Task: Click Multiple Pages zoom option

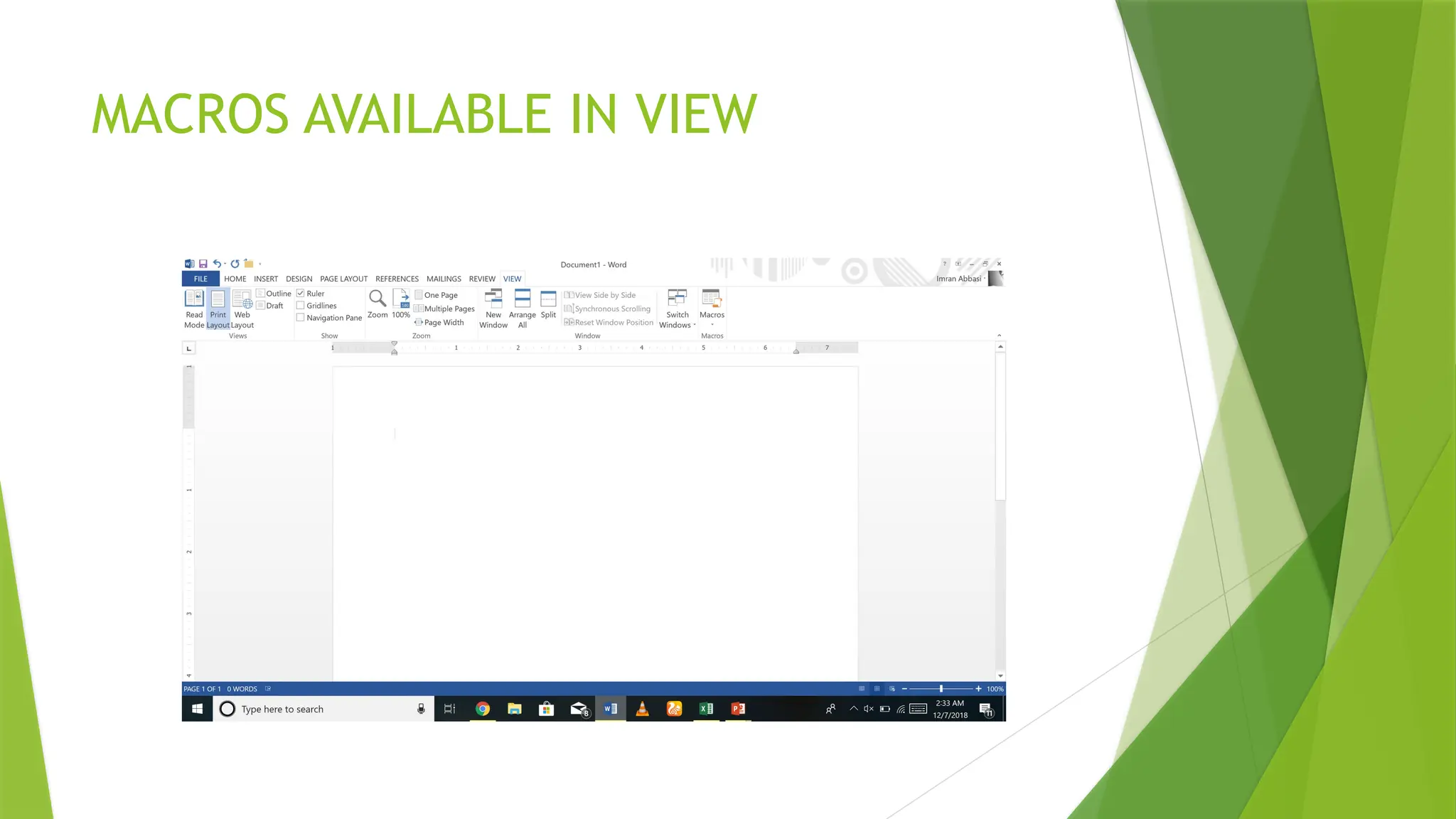Action: pyautogui.click(x=444, y=309)
